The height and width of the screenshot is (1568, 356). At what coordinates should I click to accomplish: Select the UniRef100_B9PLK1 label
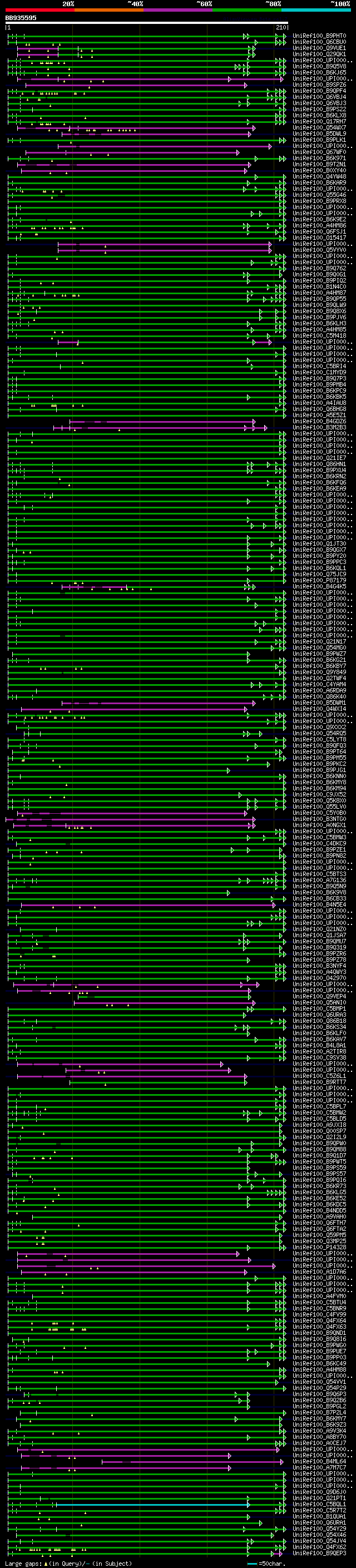(319, 140)
